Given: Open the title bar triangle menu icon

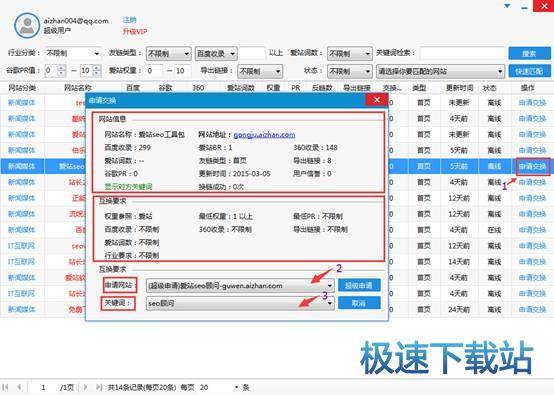Looking at the screenshot, I should coord(507,6).
